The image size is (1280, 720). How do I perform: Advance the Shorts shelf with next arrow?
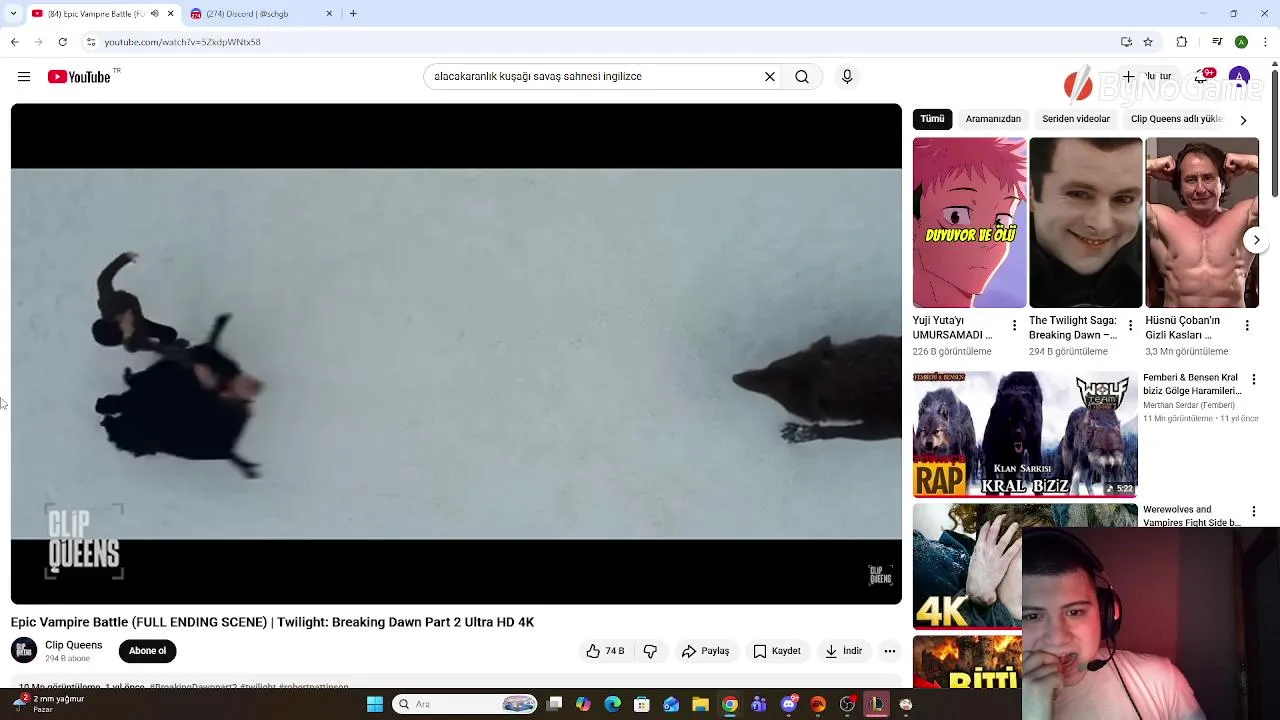click(x=1256, y=240)
